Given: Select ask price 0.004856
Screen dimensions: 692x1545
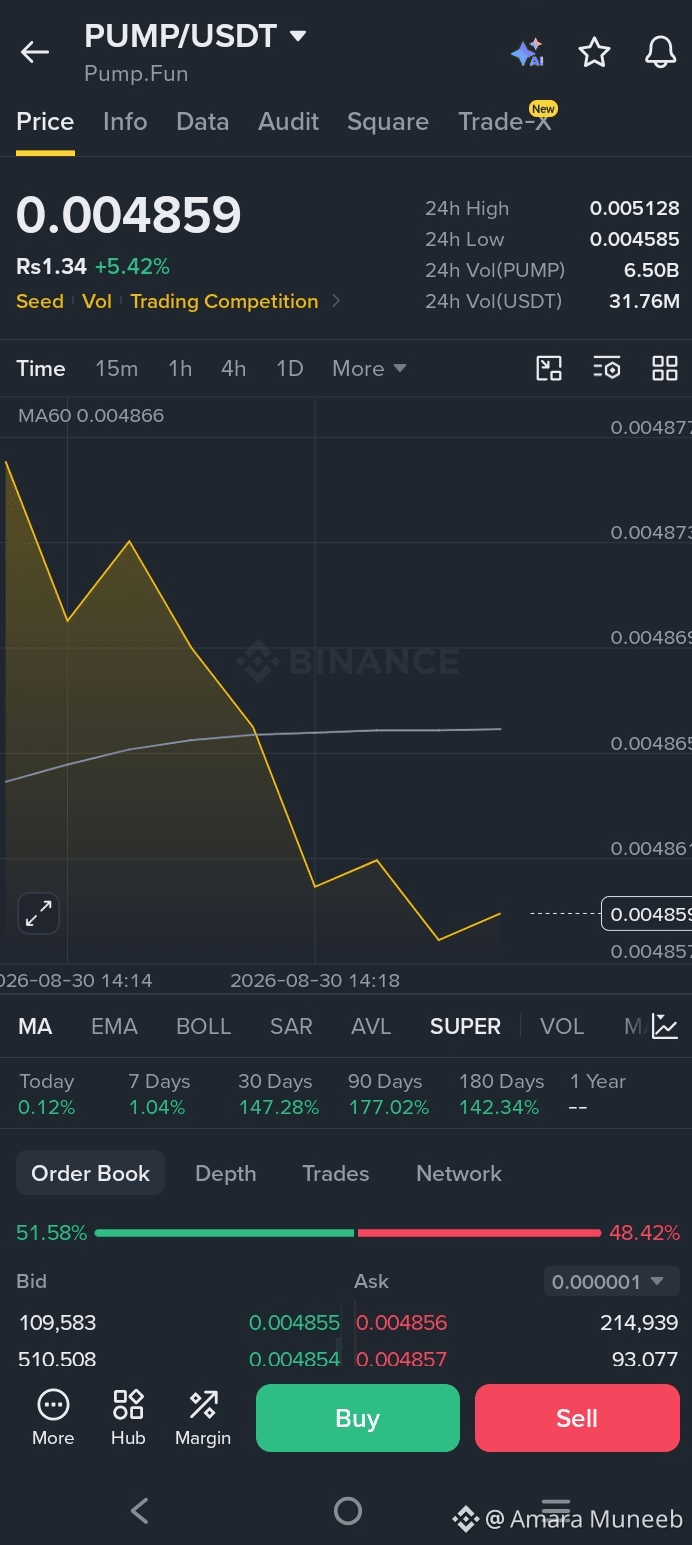Looking at the screenshot, I should click(x=401, y=1323).
